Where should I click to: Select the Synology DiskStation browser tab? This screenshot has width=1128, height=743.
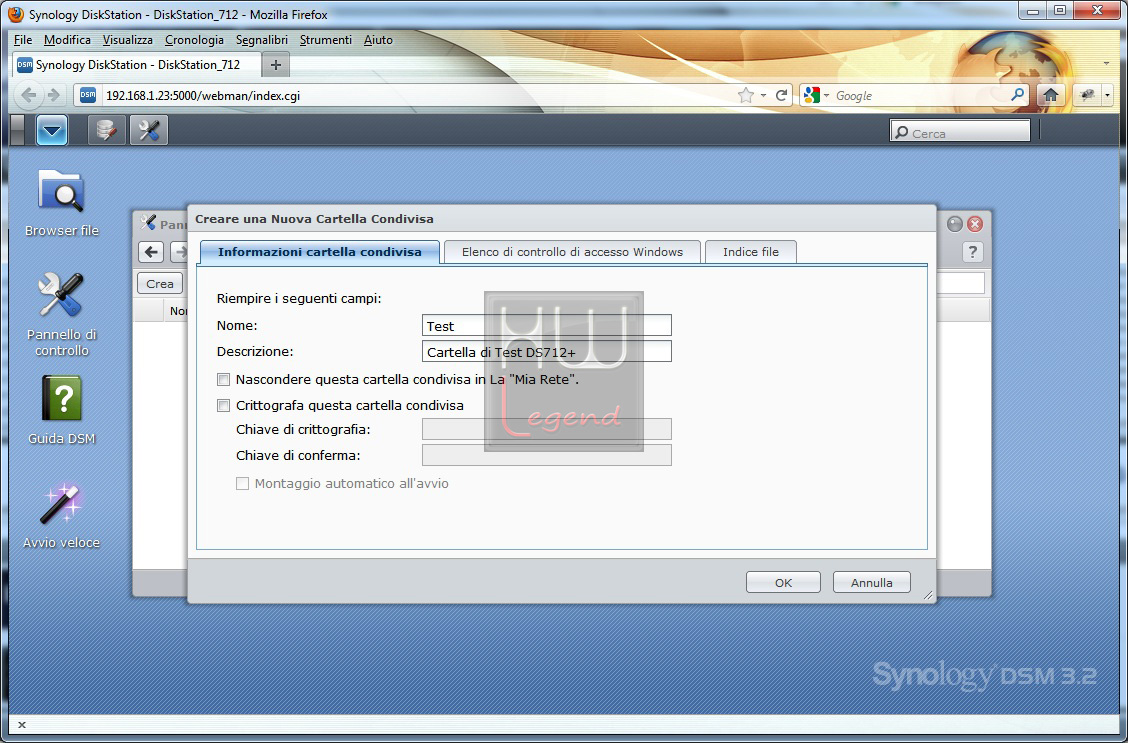(137, 65)
